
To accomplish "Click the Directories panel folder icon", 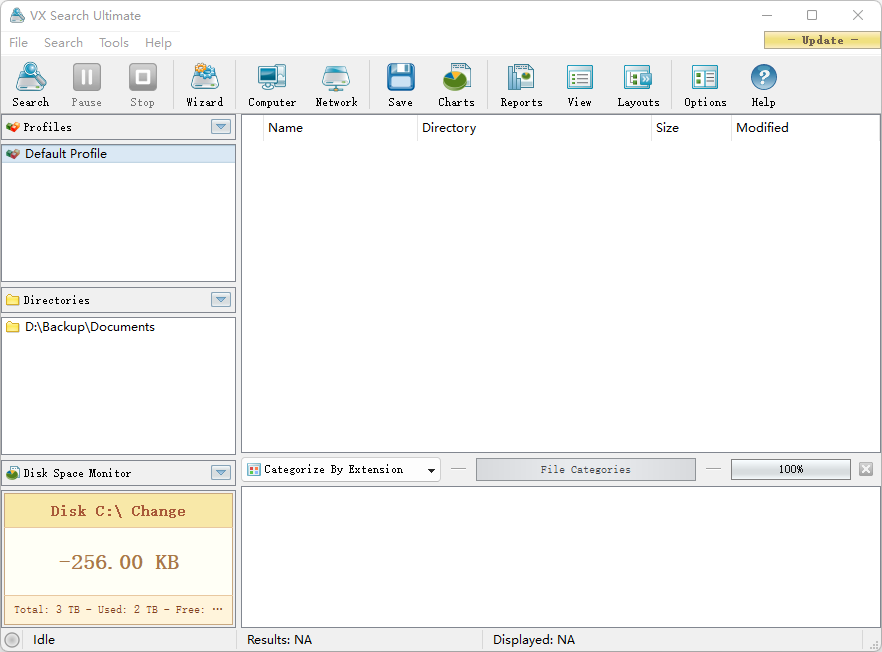I will (x=13, y=300).
